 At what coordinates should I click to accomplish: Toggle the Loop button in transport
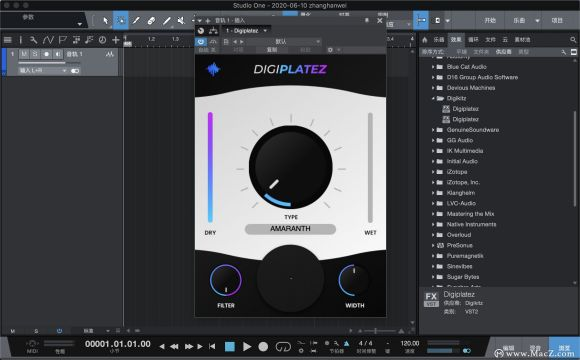[x=283, y=347]
